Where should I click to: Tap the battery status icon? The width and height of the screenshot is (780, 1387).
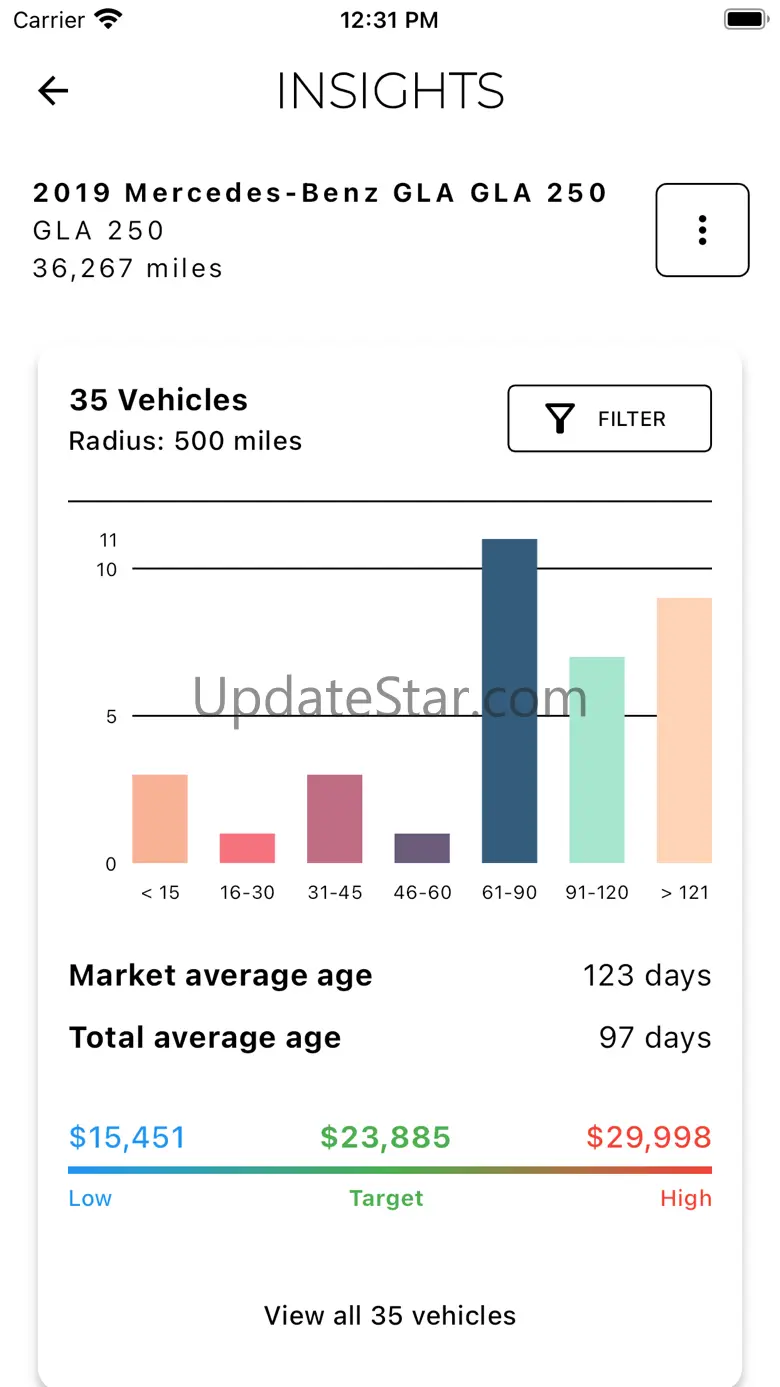[x=744, y=19]
